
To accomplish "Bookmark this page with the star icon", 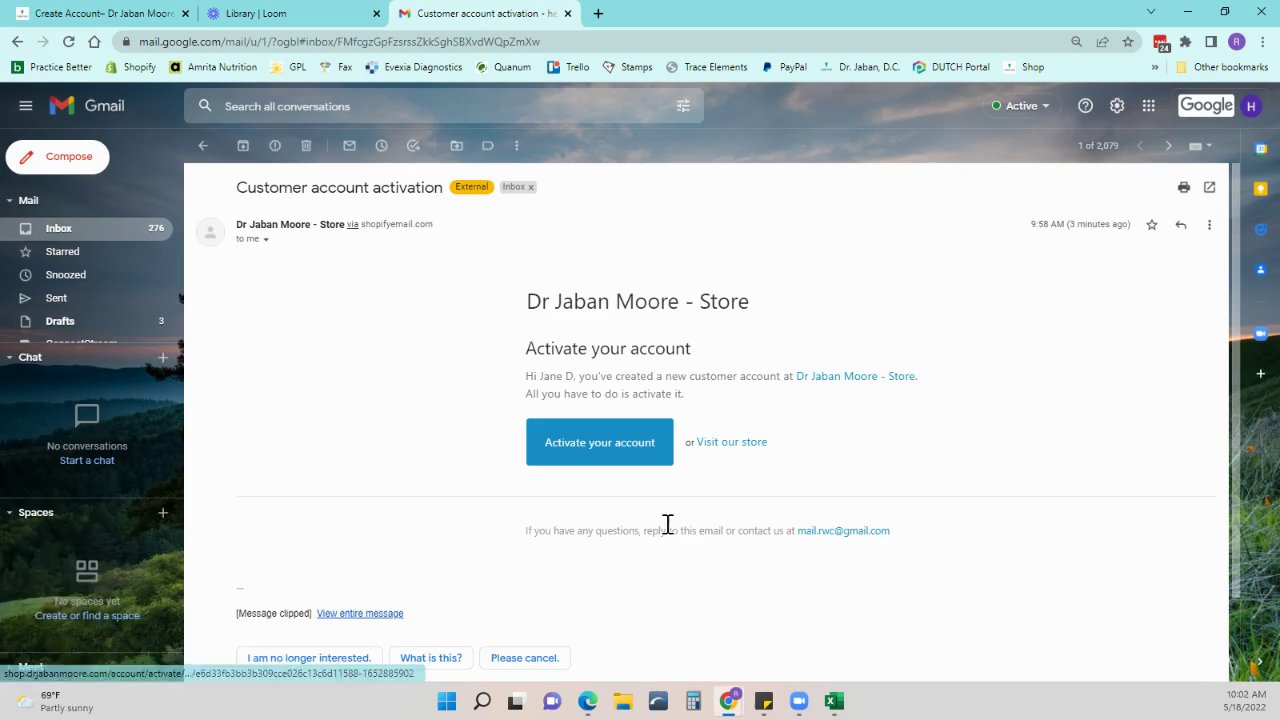I will point(1128,41).
